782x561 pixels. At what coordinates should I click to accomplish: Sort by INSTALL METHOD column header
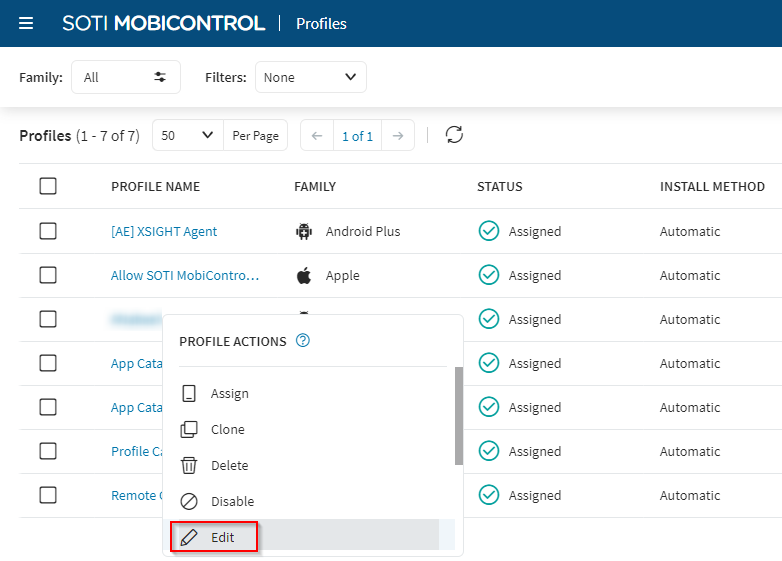712,187
